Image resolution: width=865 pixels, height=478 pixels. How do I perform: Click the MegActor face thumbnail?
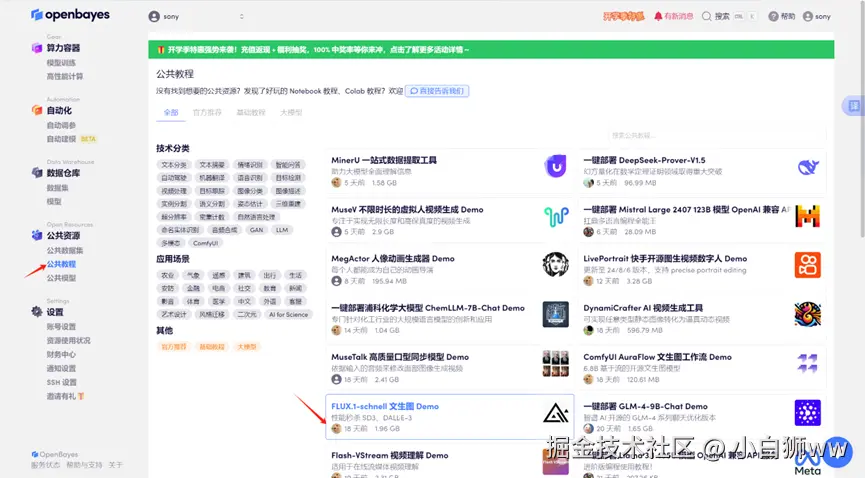point(556,264)
